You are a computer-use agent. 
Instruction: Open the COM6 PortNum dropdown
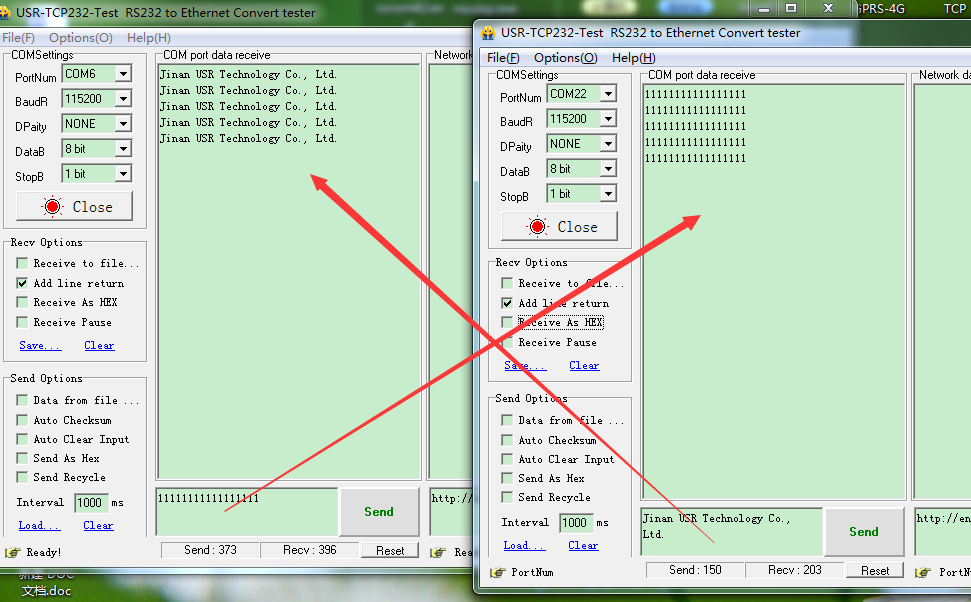[122, 74]
